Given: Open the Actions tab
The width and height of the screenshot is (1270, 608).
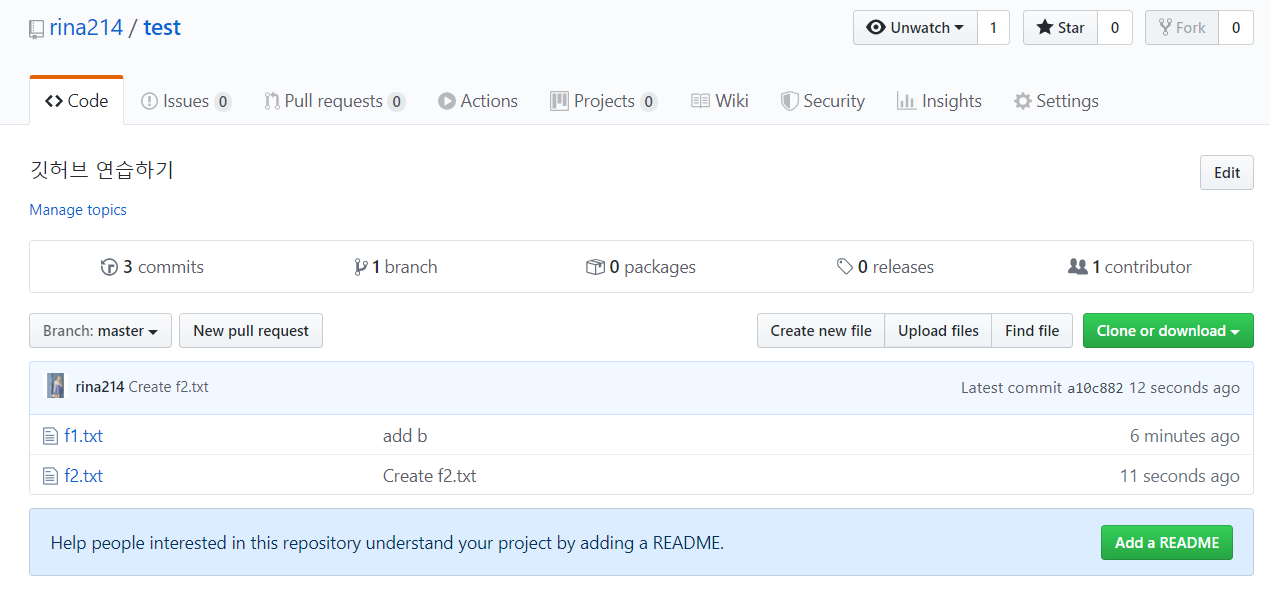Looking at the screenshot, I should (478, 101).
